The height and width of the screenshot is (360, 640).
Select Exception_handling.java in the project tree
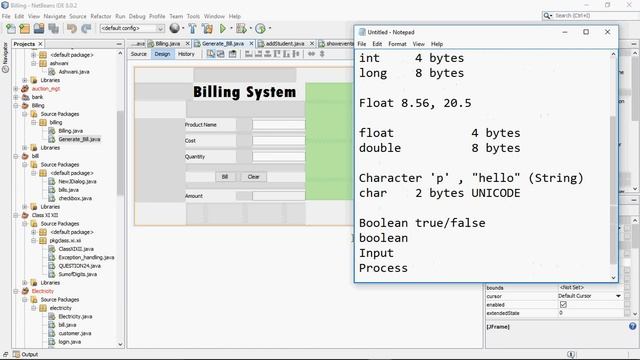pyautogui.click(x=86, y=258)
